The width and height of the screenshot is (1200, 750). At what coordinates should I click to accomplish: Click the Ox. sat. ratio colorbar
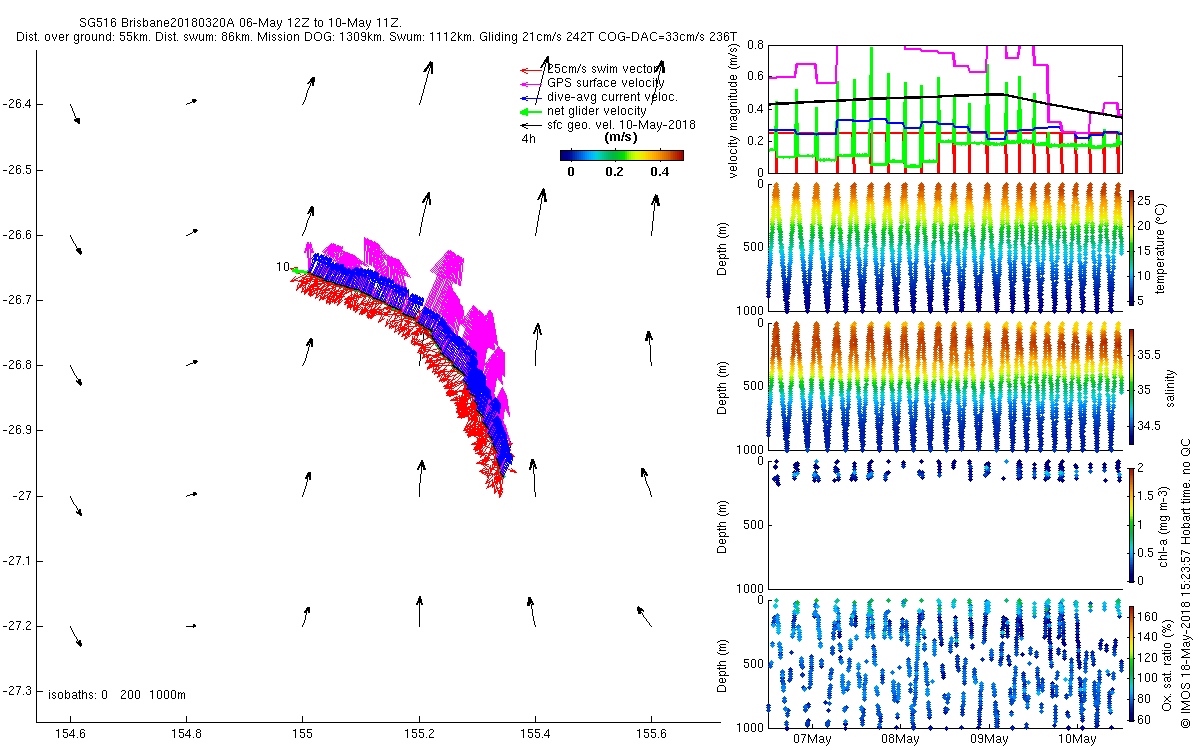pos(1131,662)
